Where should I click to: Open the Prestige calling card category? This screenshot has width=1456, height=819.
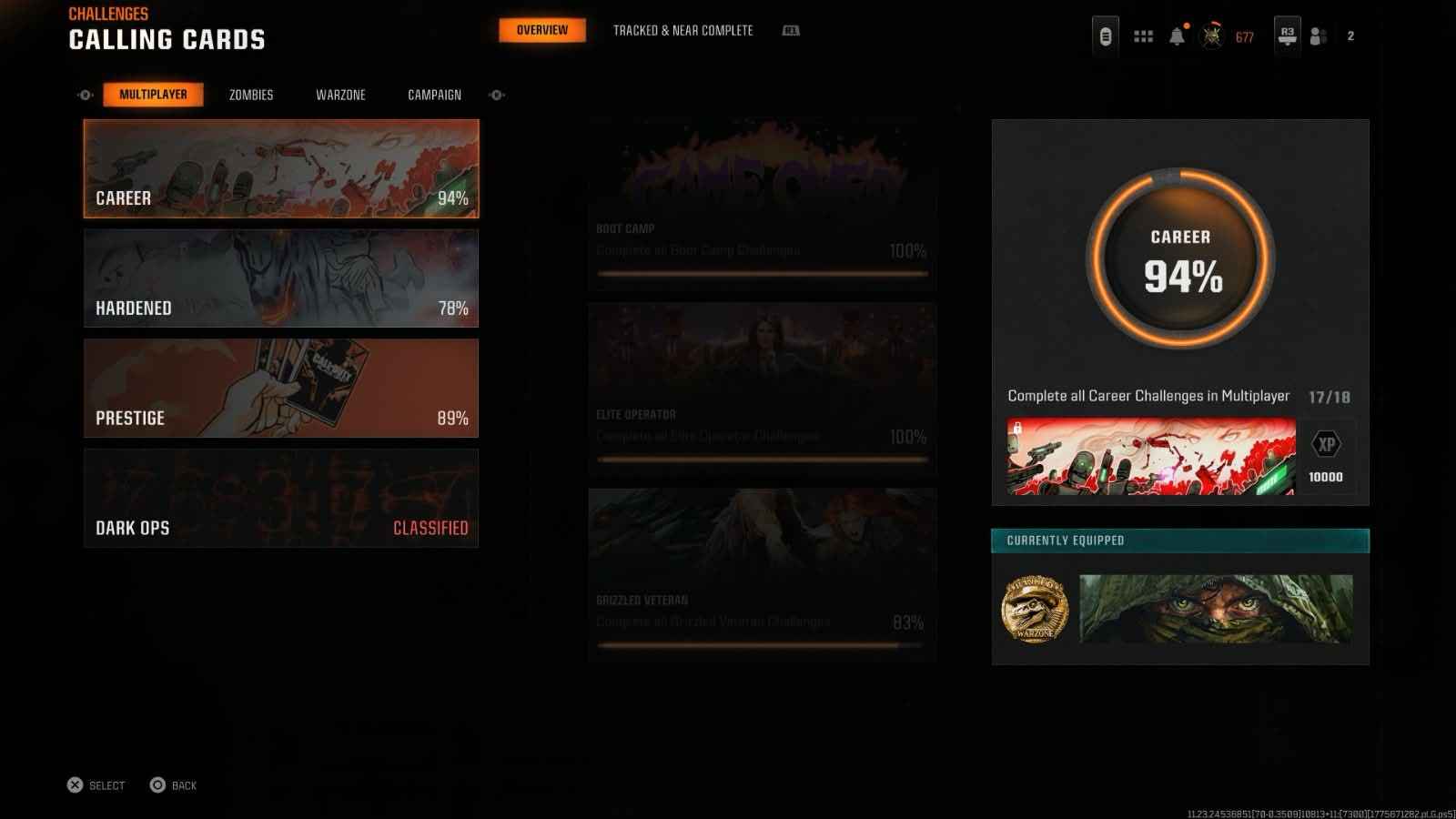[x=281, y=389]
